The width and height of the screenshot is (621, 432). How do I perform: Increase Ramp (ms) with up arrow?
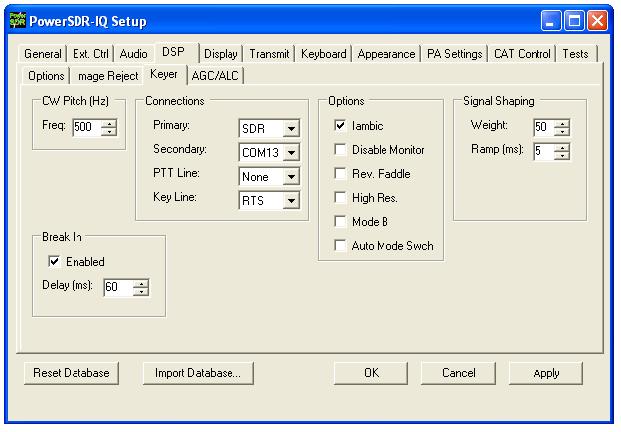(x=562, y=147)
